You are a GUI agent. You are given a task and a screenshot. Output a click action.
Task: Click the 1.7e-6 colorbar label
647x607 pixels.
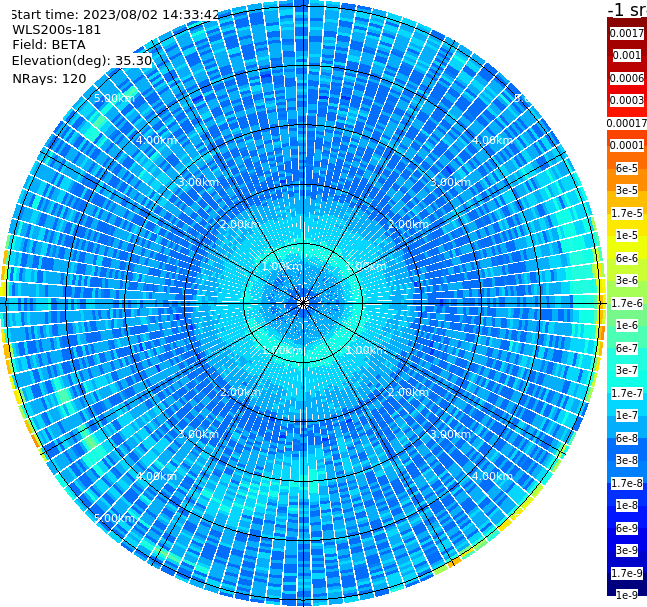pos(627,303)
